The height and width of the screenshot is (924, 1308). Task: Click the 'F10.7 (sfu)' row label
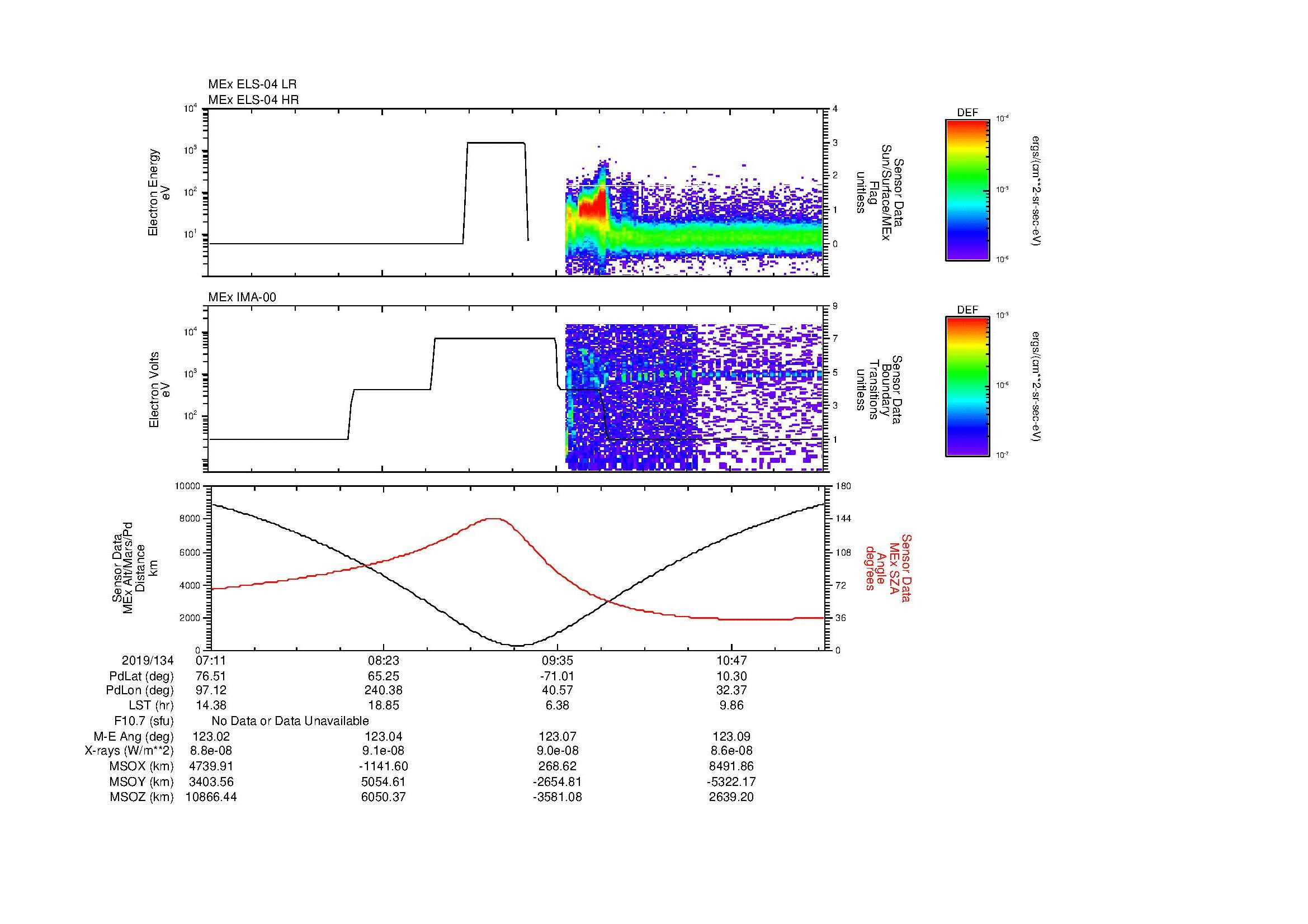(x=144, y=721)
